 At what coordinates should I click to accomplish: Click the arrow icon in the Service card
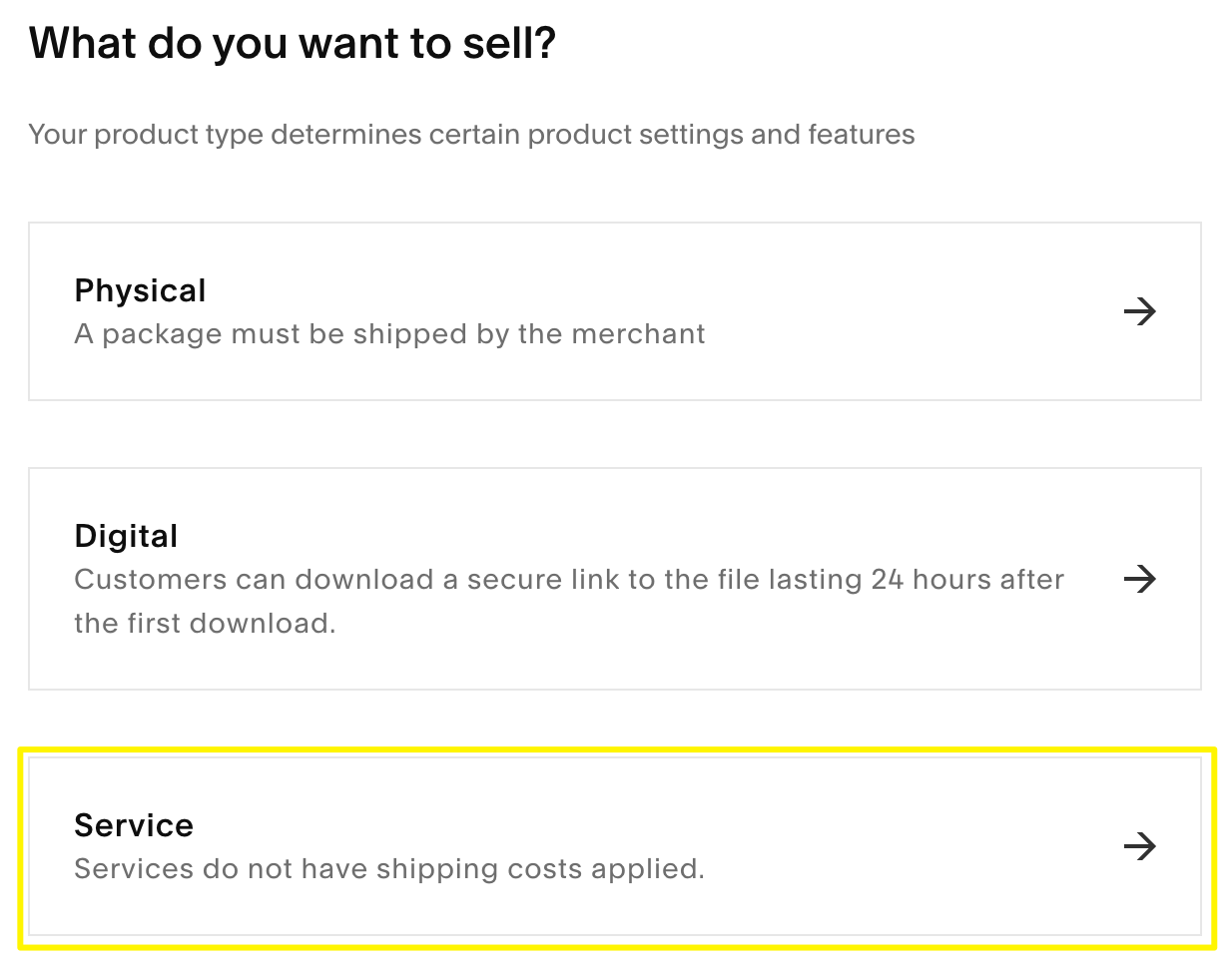coord(1139,846)
